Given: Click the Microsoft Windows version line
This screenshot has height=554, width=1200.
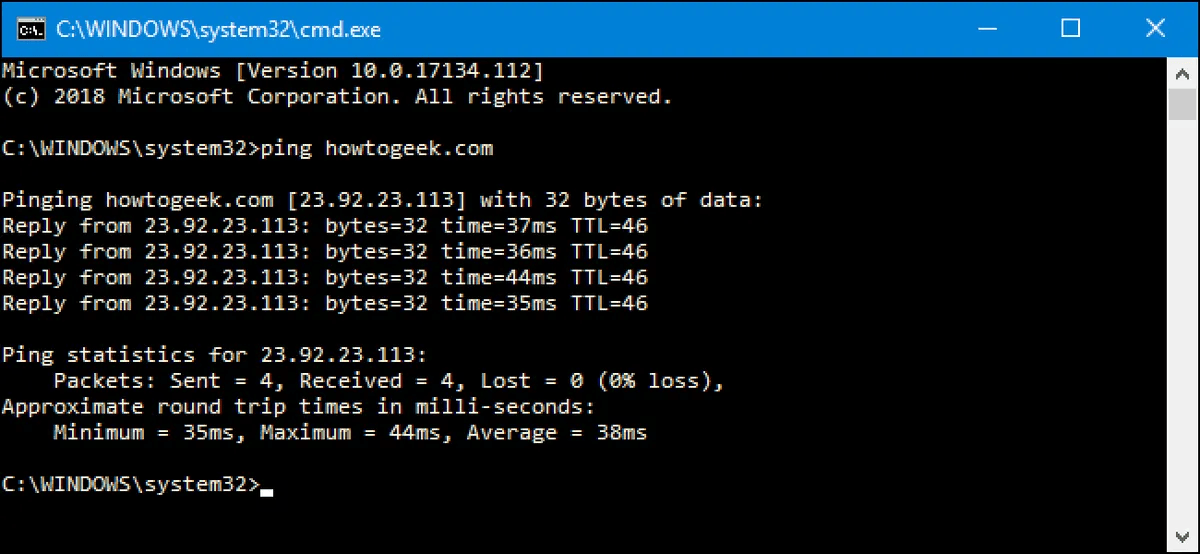Looking at the screenshot, I should coord(272,71).
